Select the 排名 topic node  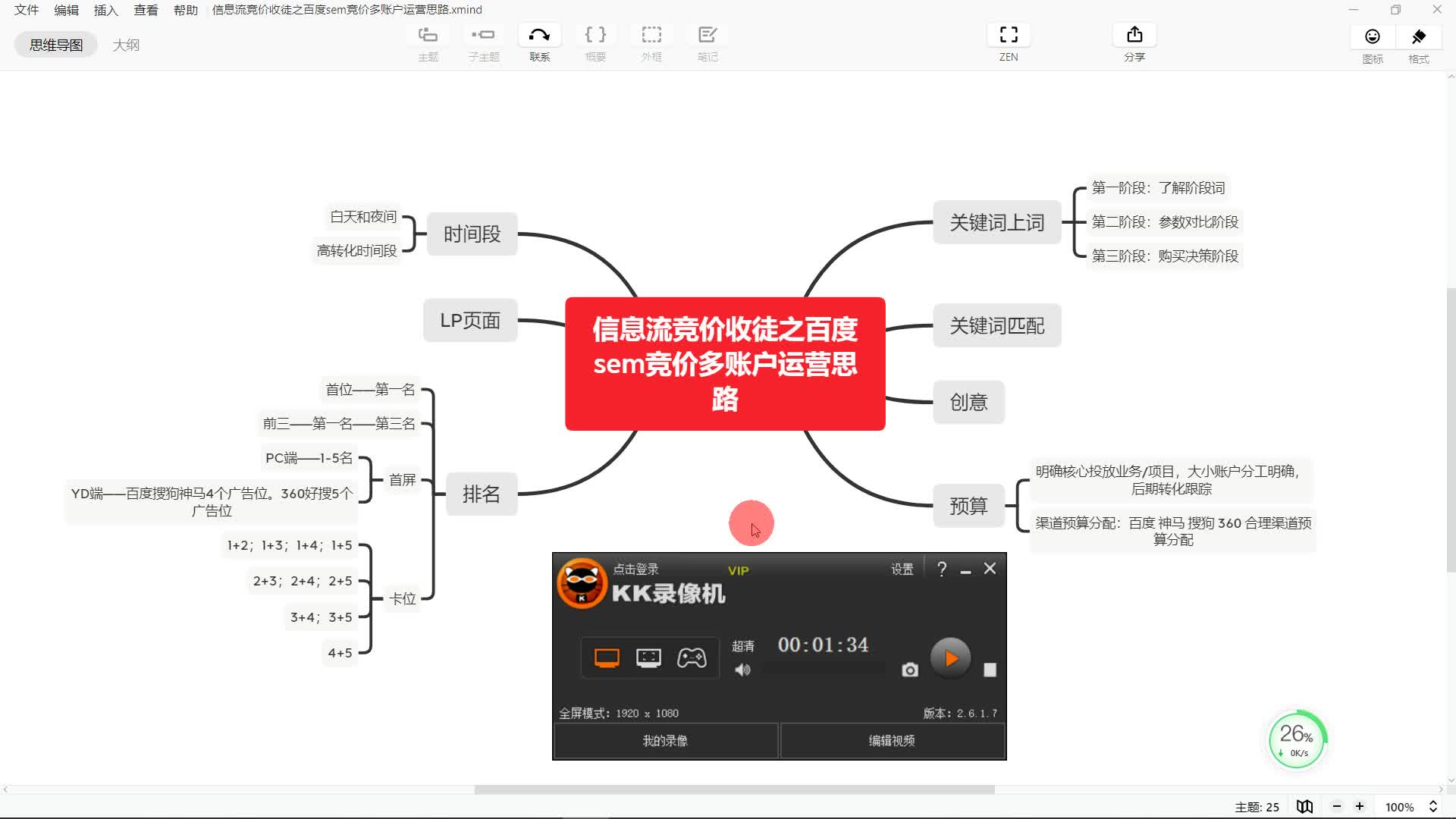click(482, 494)
